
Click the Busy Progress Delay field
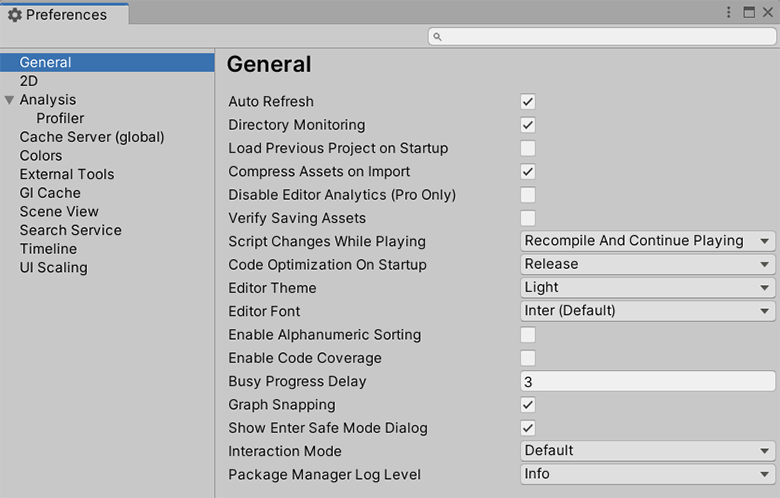pyautogui.click(x=647, y=381)
